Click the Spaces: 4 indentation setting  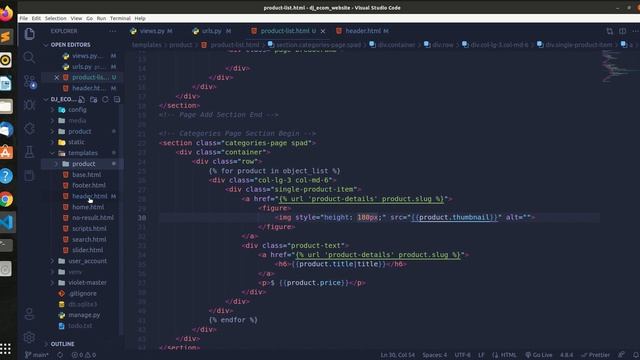tap(435, 355)
